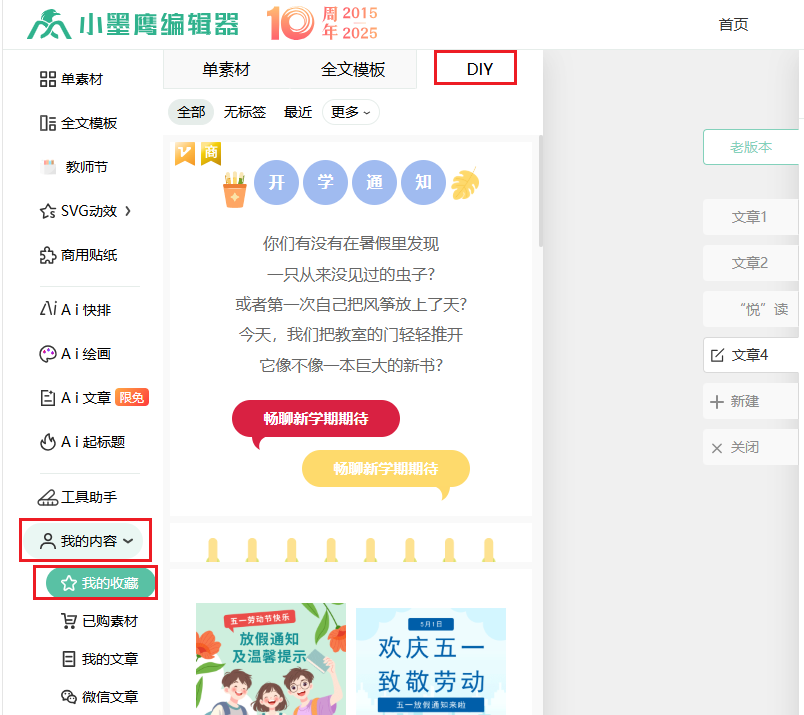The width and height of the screenshot is (804, 715).
Task: Select the 无标签 filter
Action: pos(245,112)
